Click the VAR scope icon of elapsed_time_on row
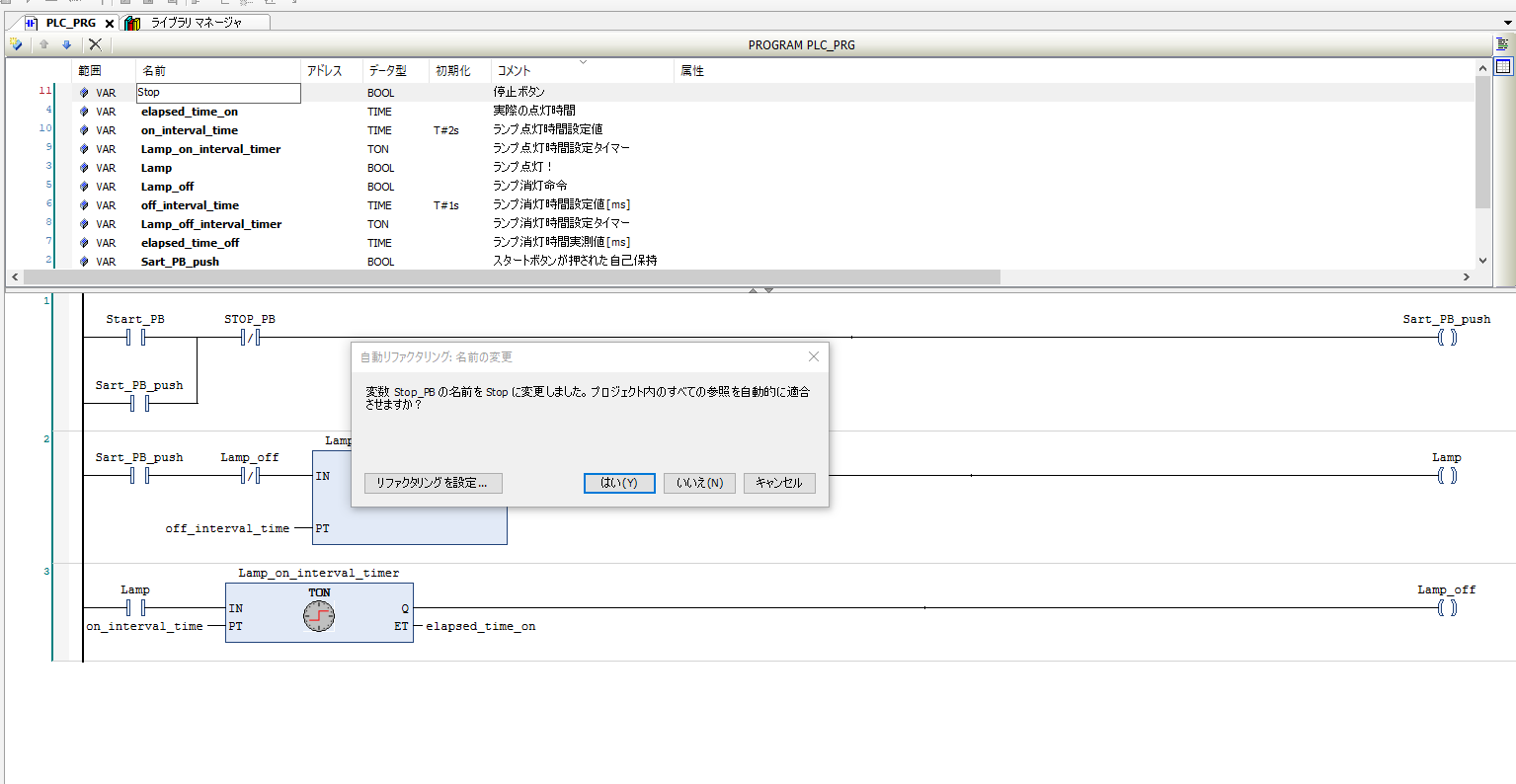1516x784 pixels. 84,112
